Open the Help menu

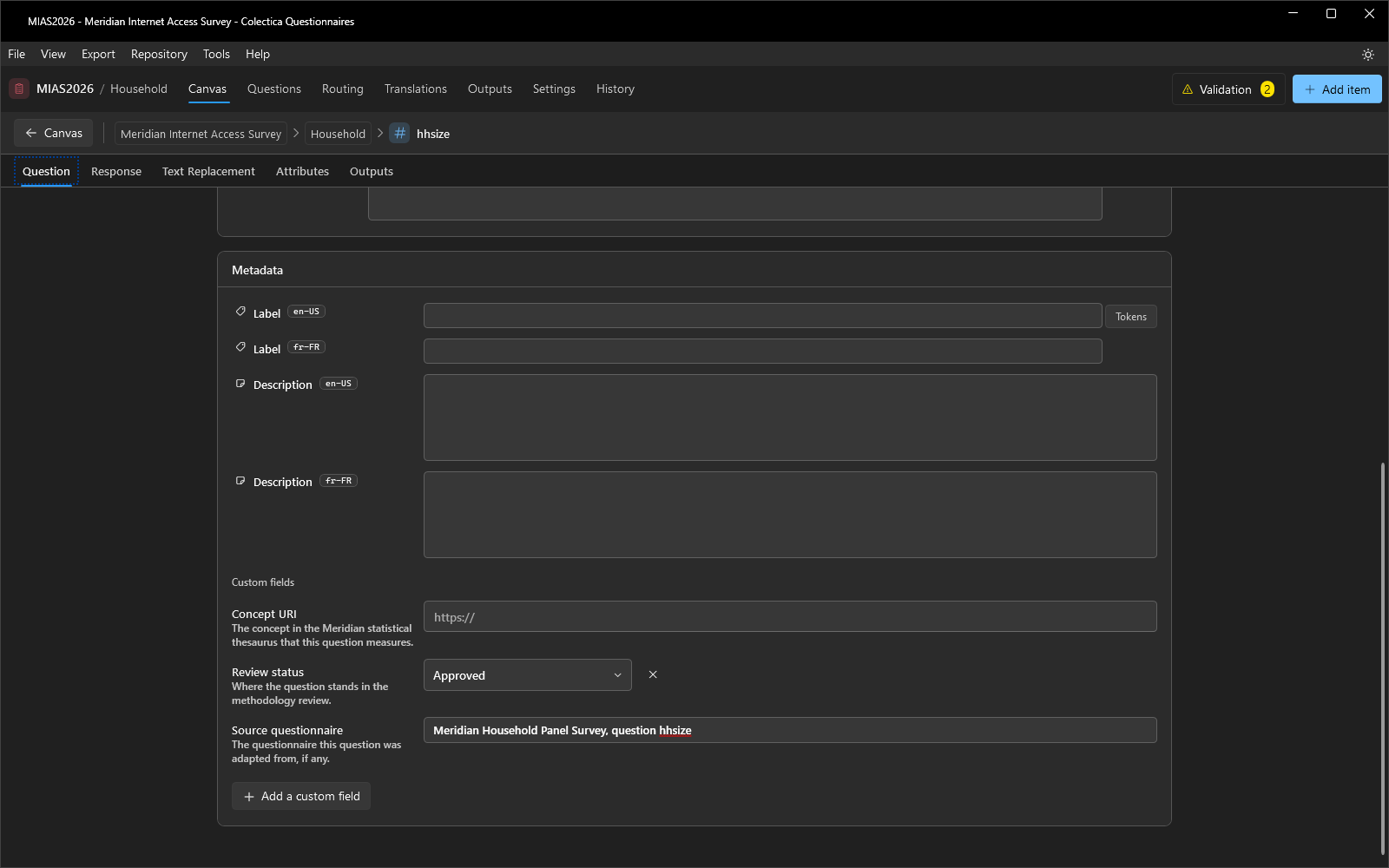[258, 54]
